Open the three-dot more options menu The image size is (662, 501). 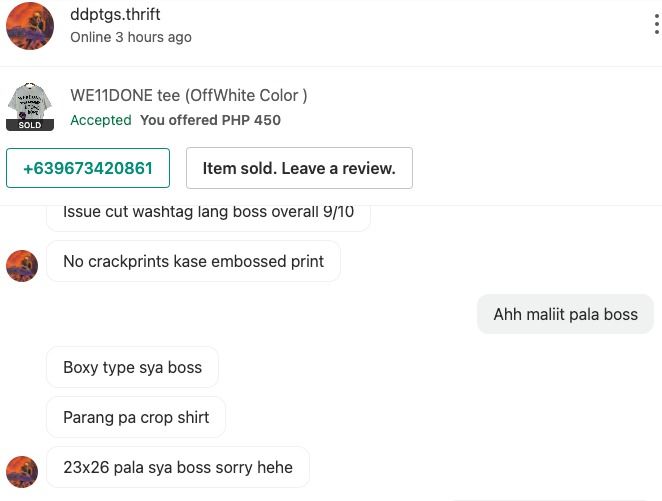click(x=657, y=24)
